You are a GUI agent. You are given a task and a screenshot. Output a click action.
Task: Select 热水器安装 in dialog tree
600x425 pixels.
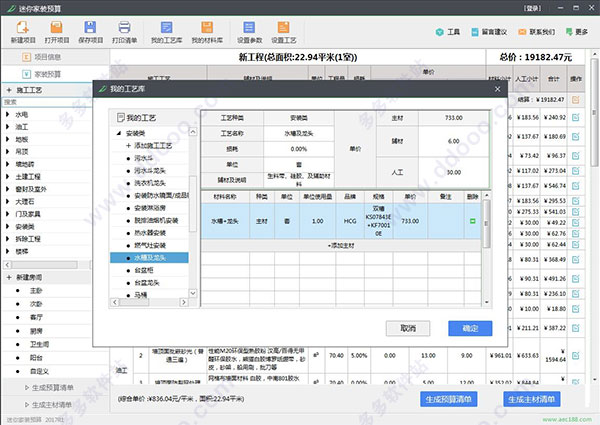[150, 233]
